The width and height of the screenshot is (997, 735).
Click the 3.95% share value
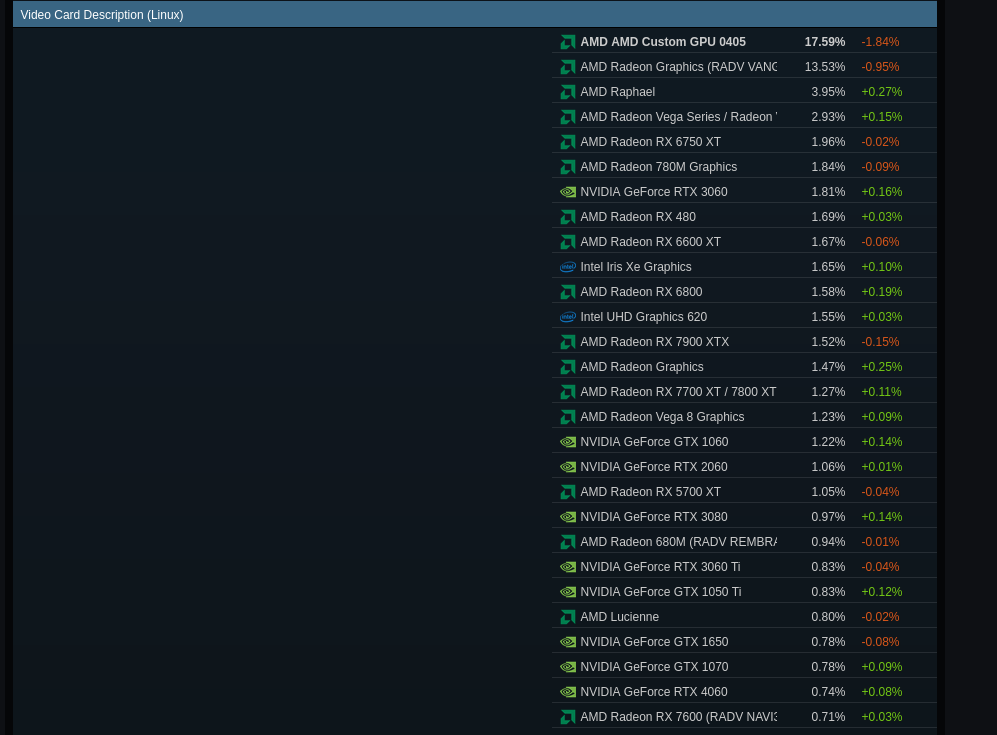(x=828, y=92)
